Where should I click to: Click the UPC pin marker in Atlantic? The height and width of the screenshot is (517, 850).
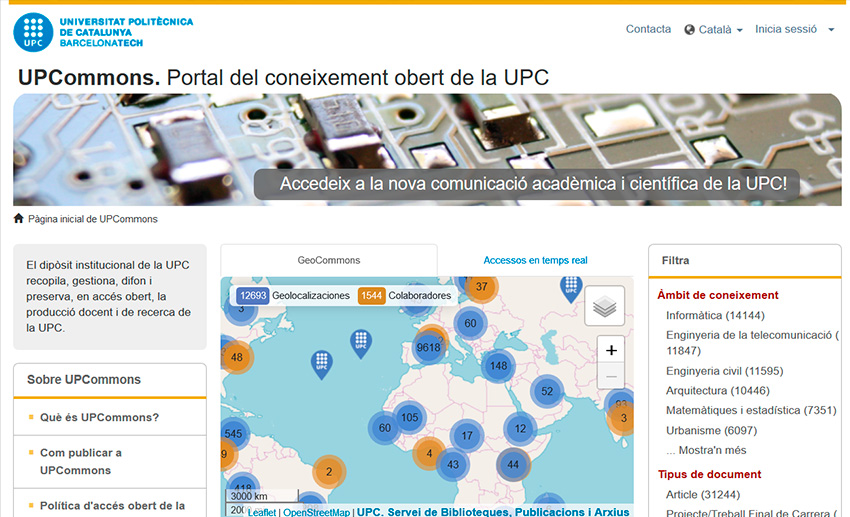click(x=321, y=364)
